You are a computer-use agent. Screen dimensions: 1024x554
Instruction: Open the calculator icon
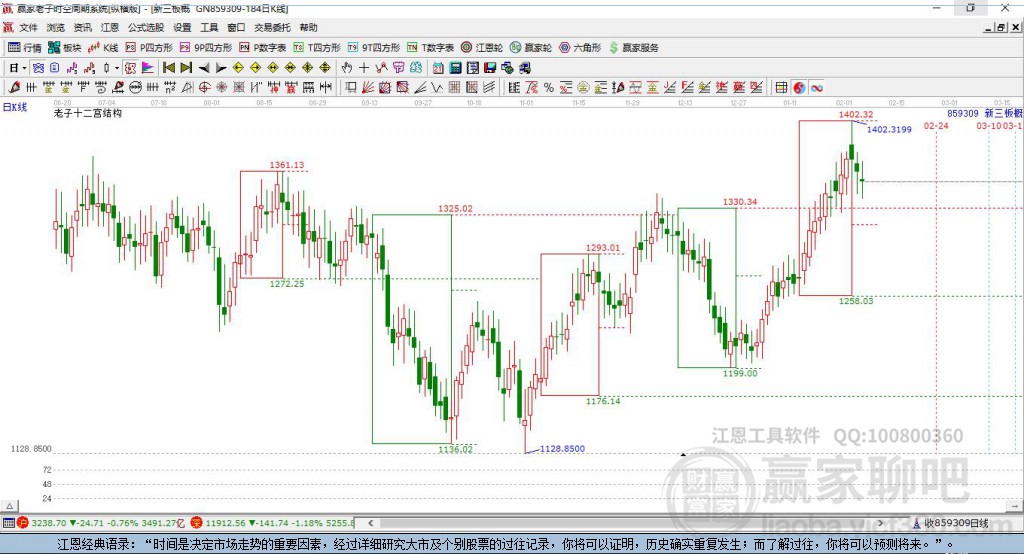point(455,68)
